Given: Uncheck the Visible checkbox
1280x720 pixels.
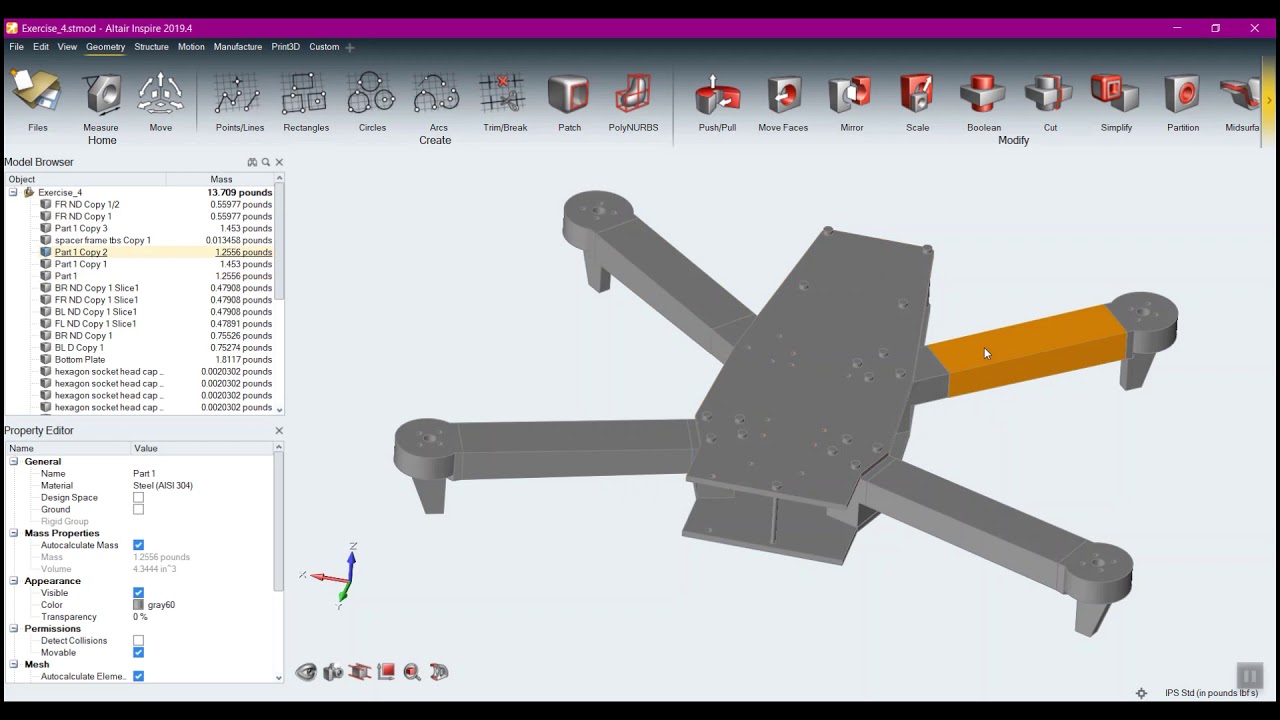Looking at the screenshot, I should tap(138, 593).
